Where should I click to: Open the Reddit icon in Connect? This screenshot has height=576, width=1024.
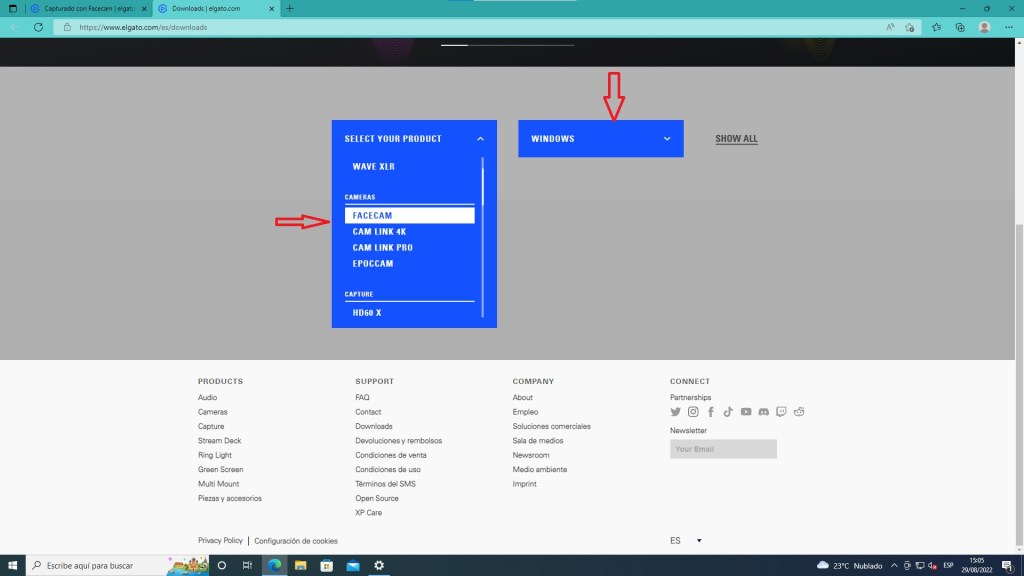pyautogui.click(x=799, y=412)
